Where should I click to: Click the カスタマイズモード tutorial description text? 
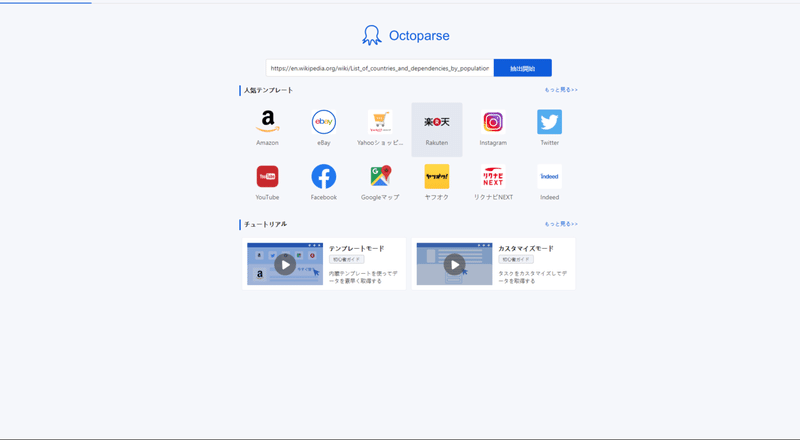click(x=533, y=277)
